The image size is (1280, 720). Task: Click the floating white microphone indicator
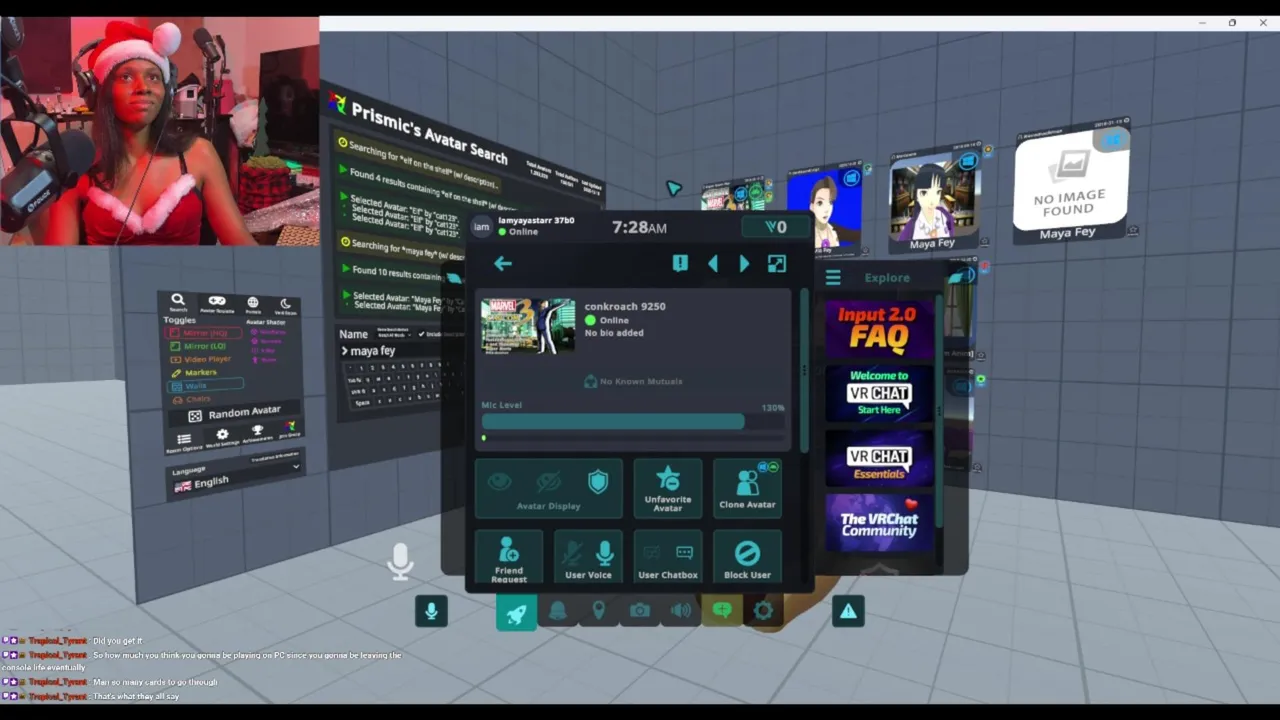[x=400, y=561]
